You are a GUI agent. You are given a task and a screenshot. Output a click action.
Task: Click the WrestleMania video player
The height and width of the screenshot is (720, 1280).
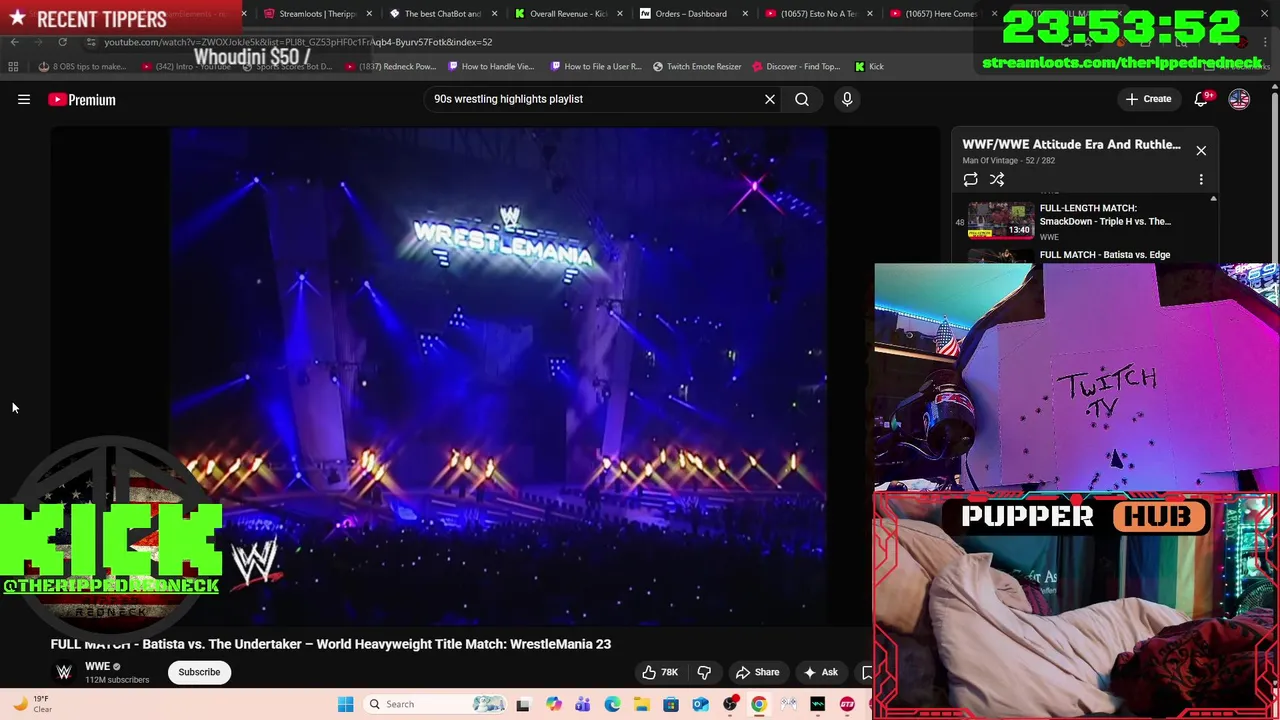(497, 375)
